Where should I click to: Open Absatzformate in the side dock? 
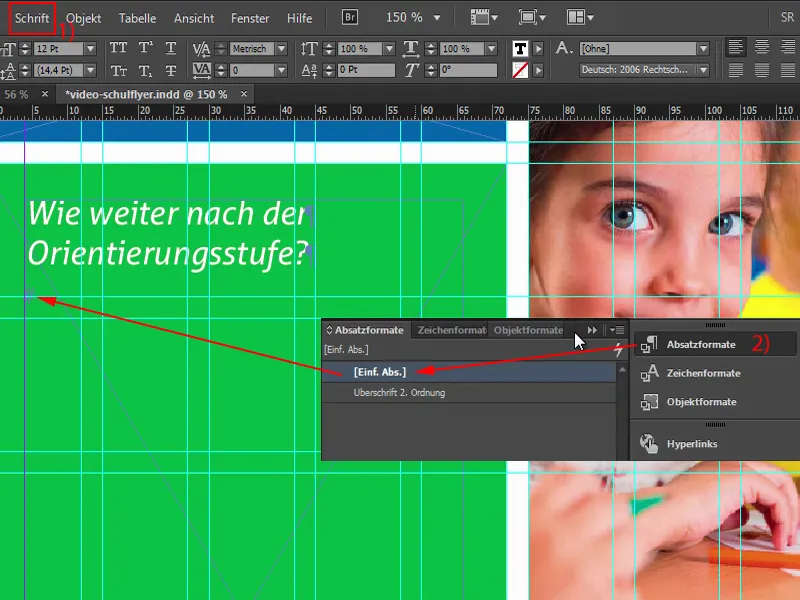click(x=713, y=344)
